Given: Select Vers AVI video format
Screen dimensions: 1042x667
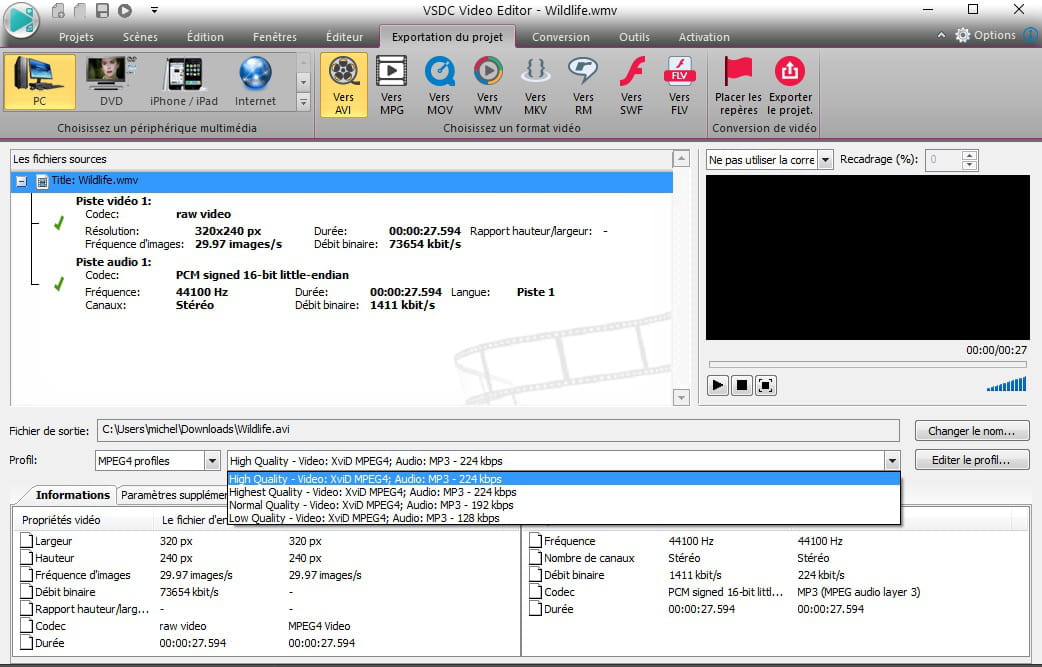Looking at the screenshot, I should tap(343, 85).
